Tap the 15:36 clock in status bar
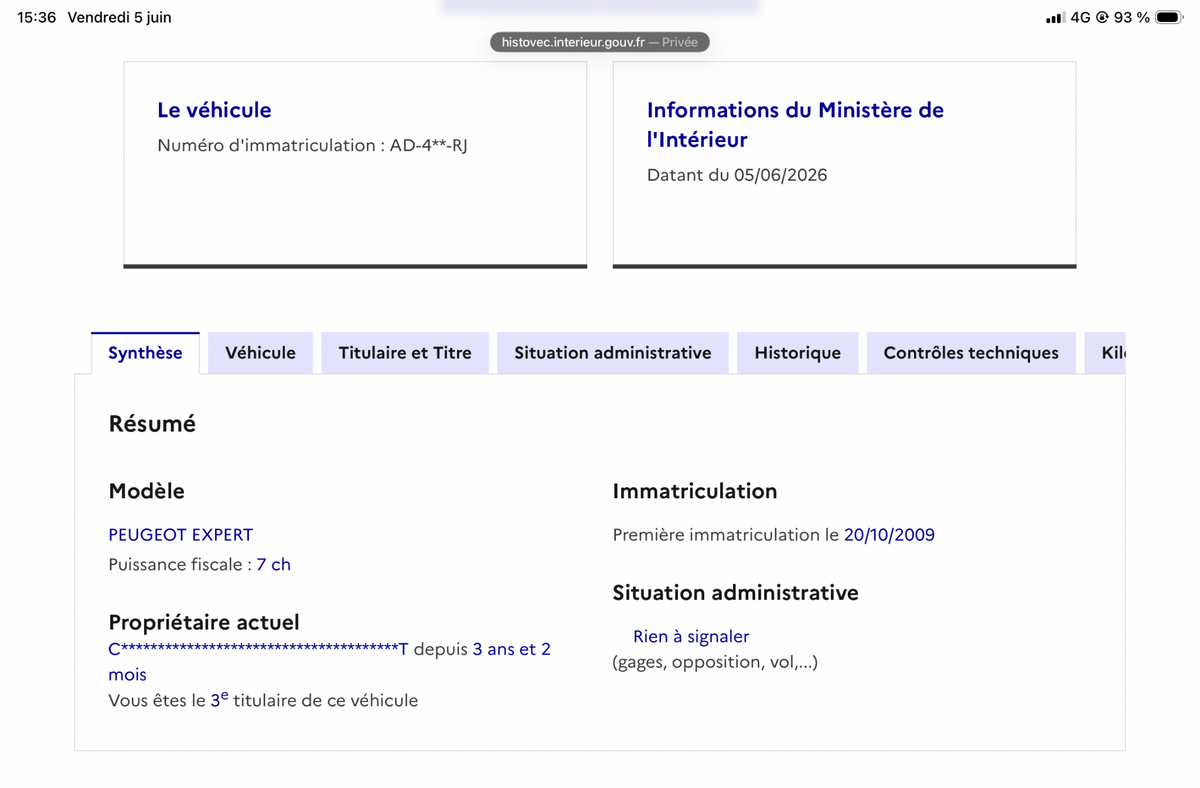This screenshot has height=788, width=1200. click(x=37, y=18)
